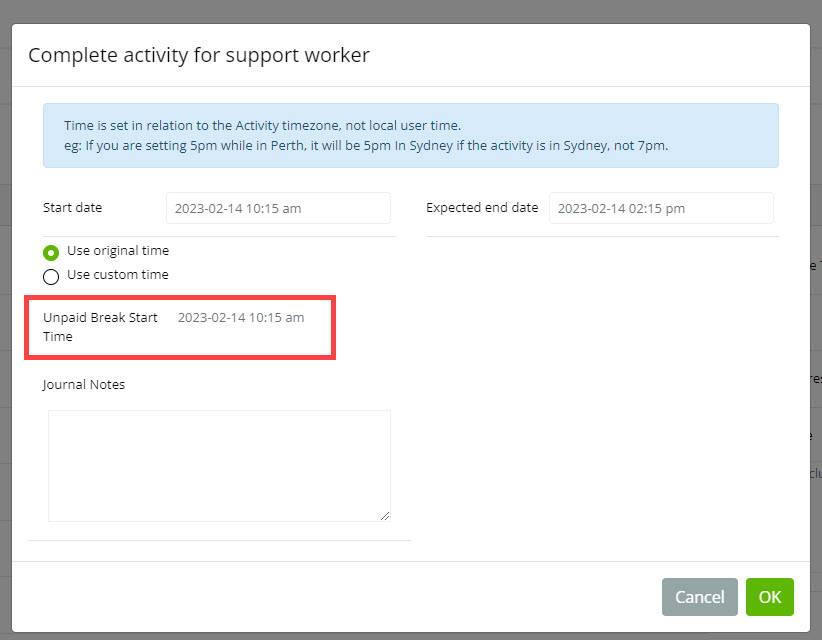Click the Journal Notes textarea resize handle
Screen dimensions: 822x640
pos(384,515)
